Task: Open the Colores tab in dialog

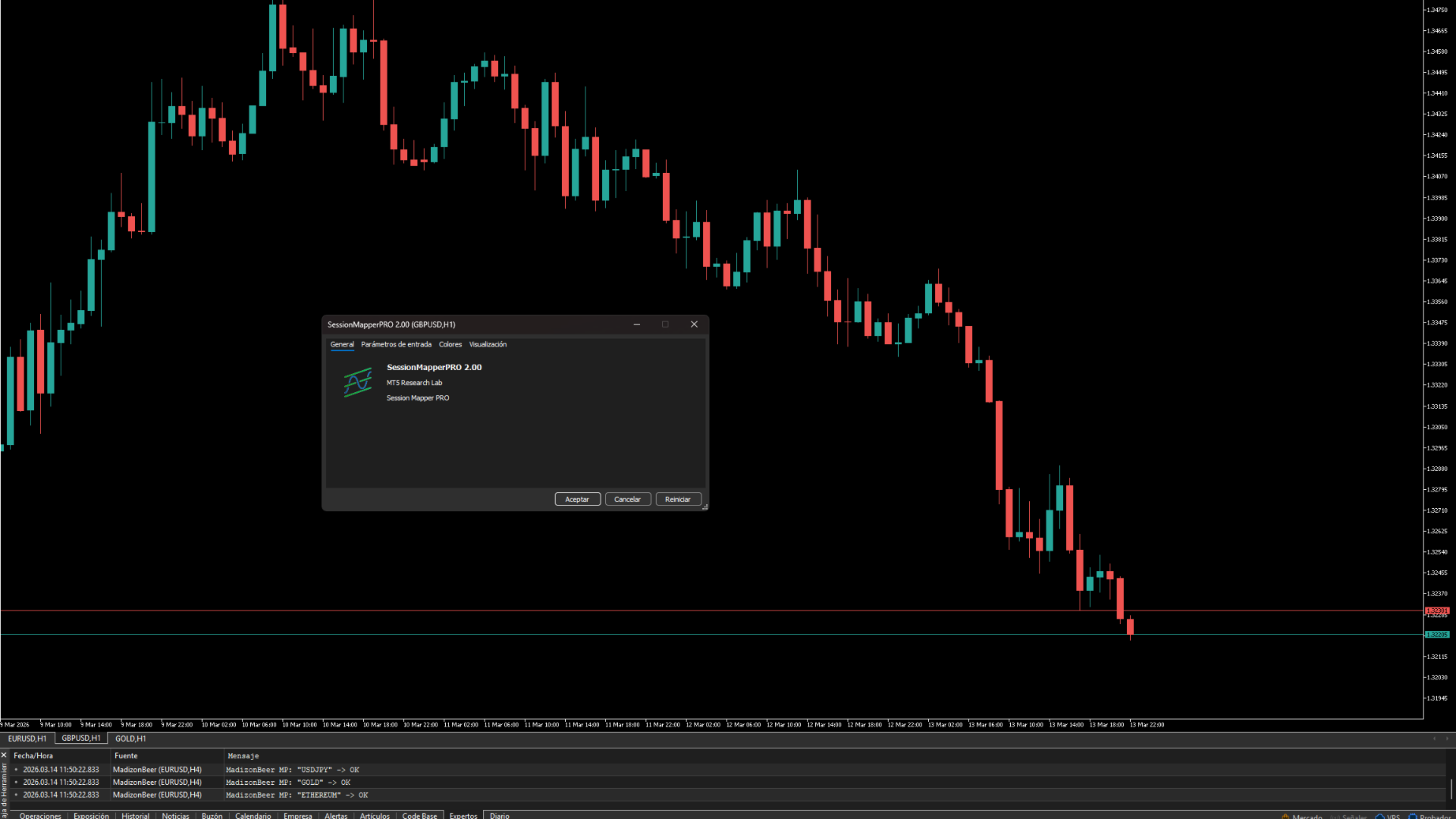Action: [x=450, y=344]
